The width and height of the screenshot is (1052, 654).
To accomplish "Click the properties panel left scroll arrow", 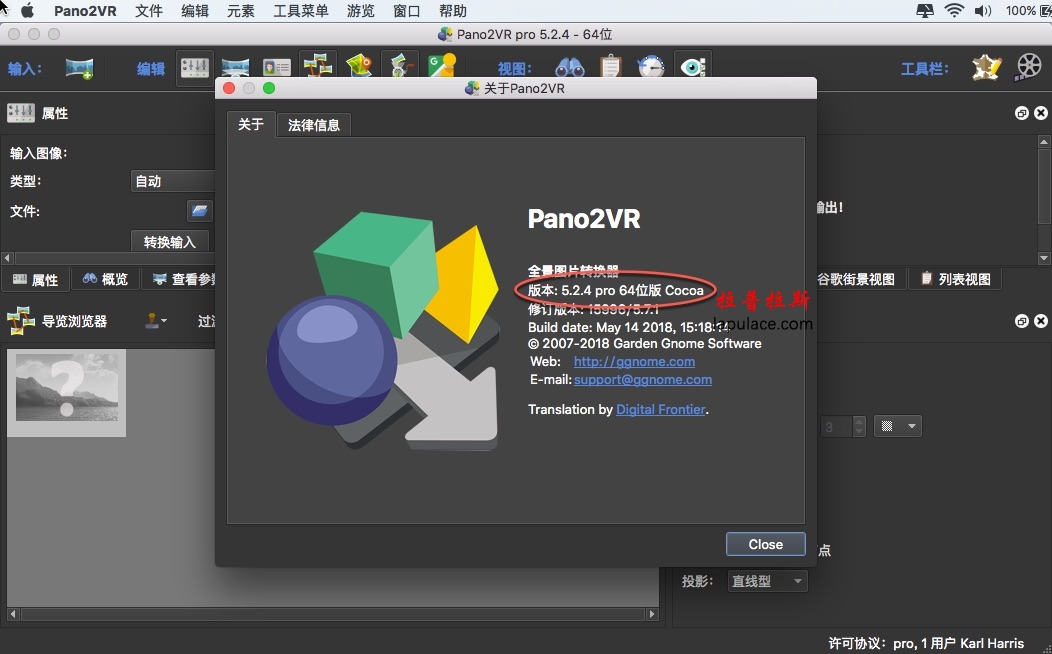I will click(7, 258).
